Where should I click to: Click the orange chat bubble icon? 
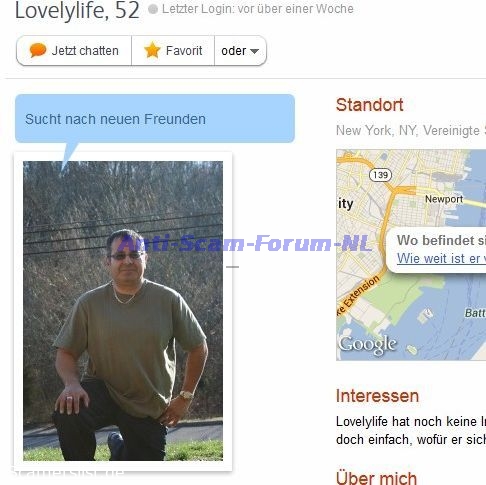tap(38, 50)
